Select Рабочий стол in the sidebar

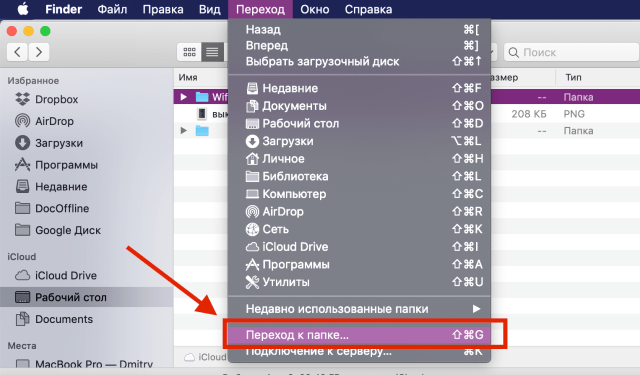coord(87,297)
